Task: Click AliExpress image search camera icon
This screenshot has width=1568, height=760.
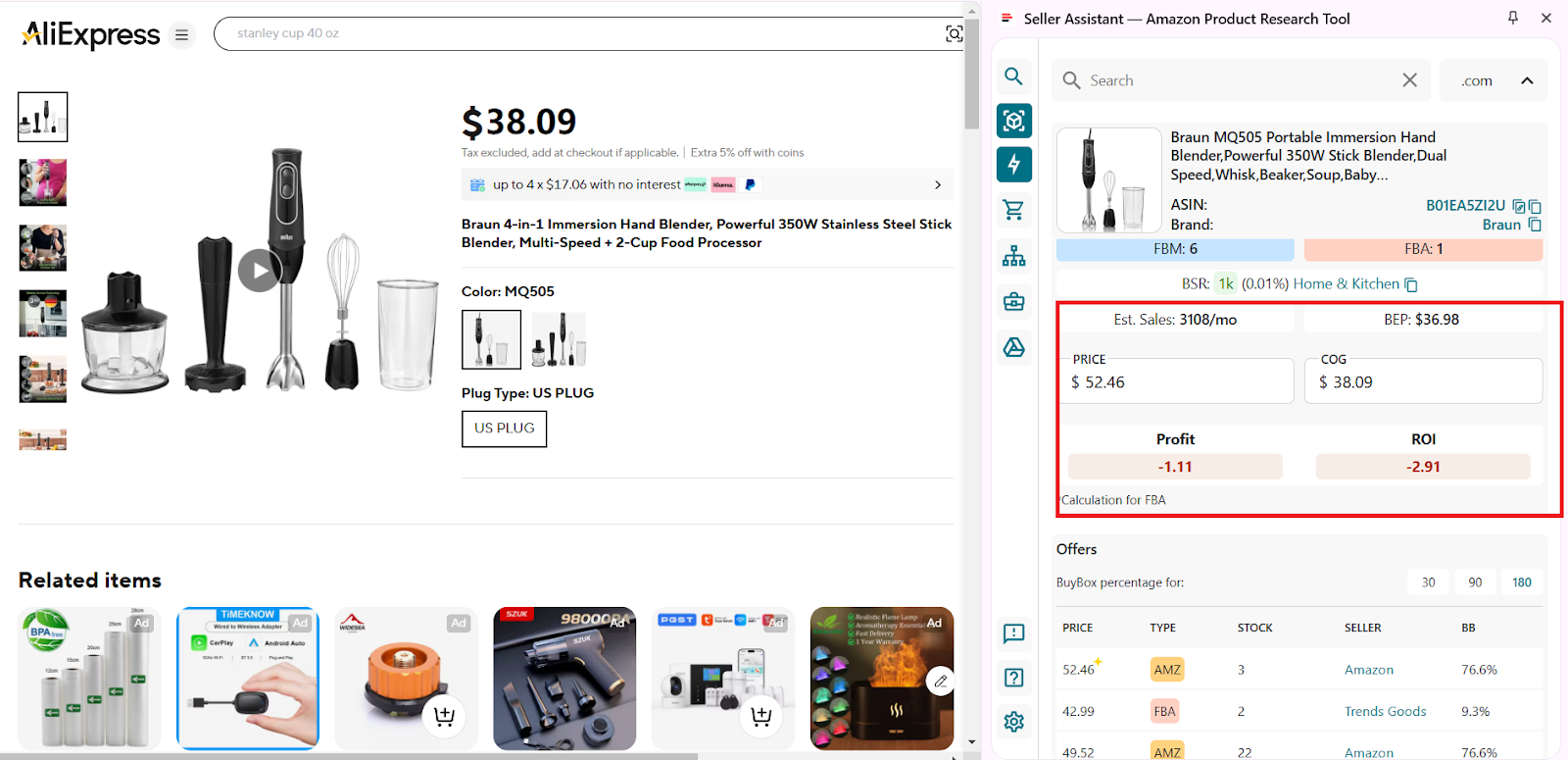Action: point(954,33)
